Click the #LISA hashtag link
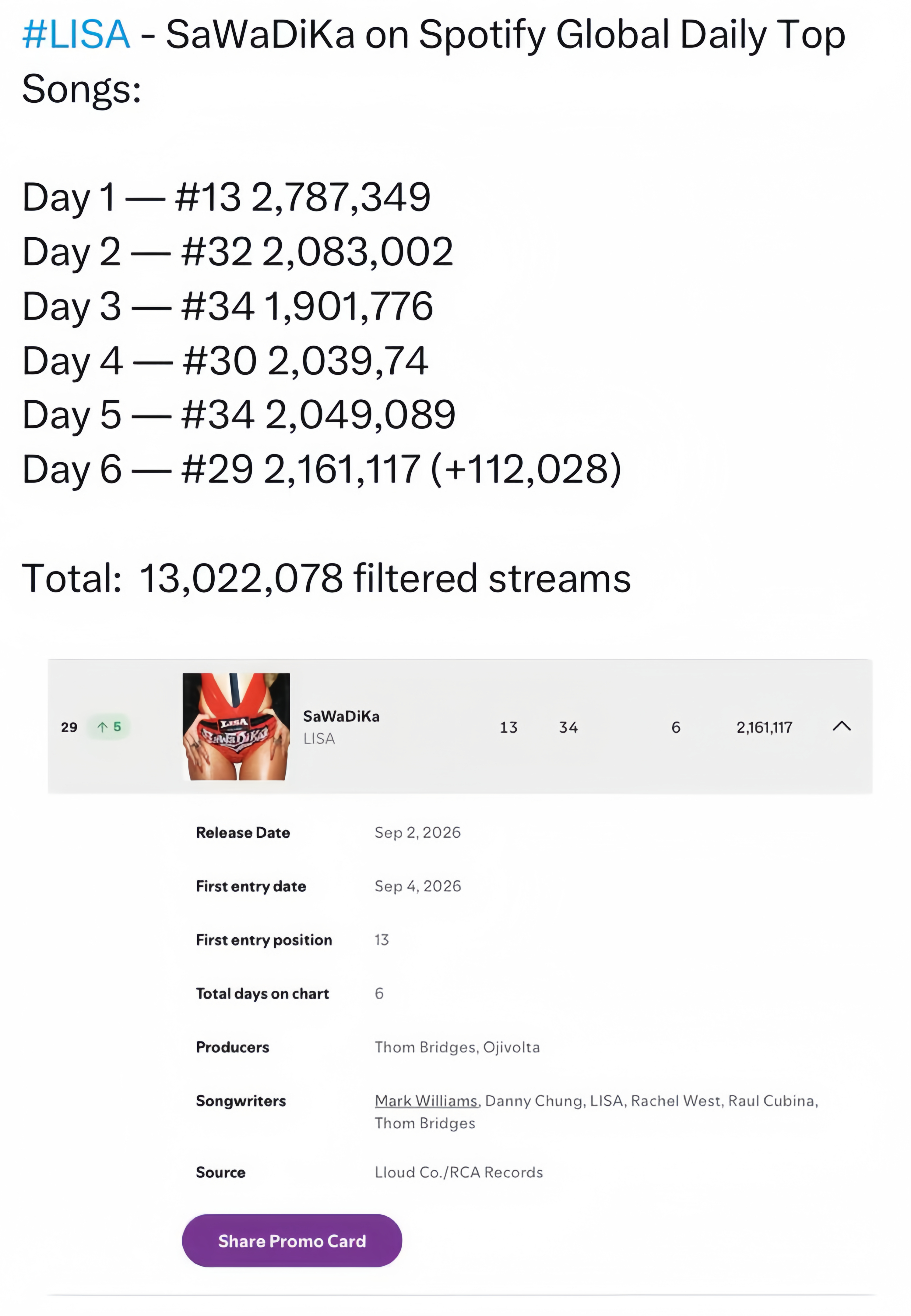Screen dimensions: 911x1316 point(76,34)
